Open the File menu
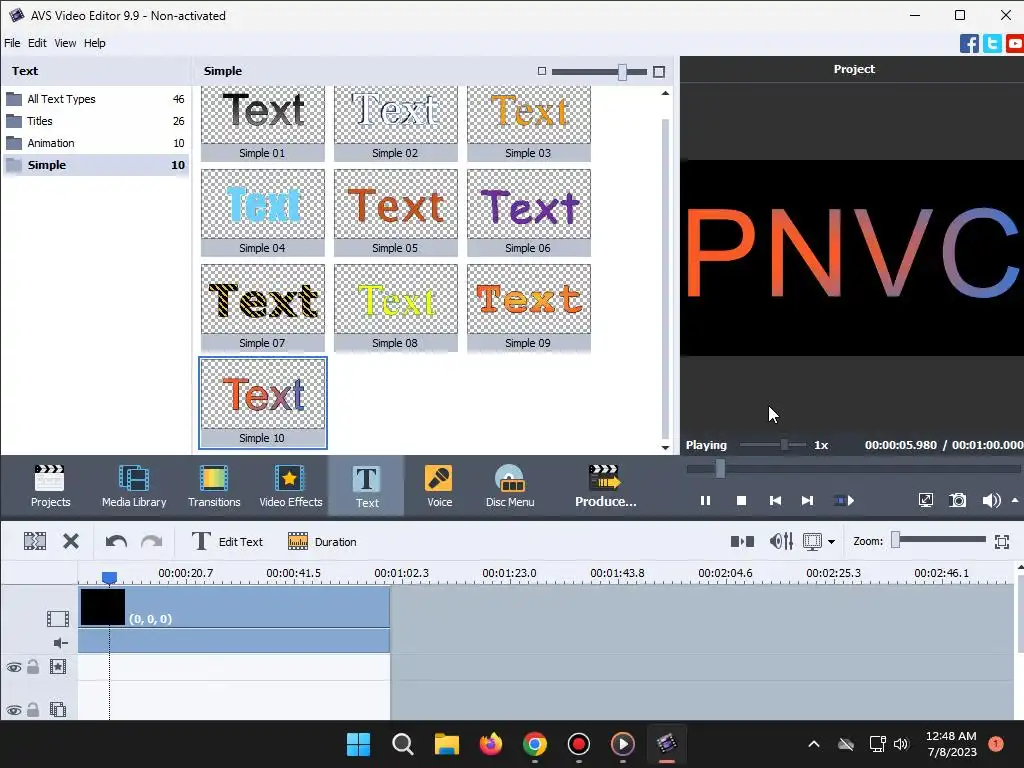Viewport: 1024px width, 768px height. click(x=12, y=43)
